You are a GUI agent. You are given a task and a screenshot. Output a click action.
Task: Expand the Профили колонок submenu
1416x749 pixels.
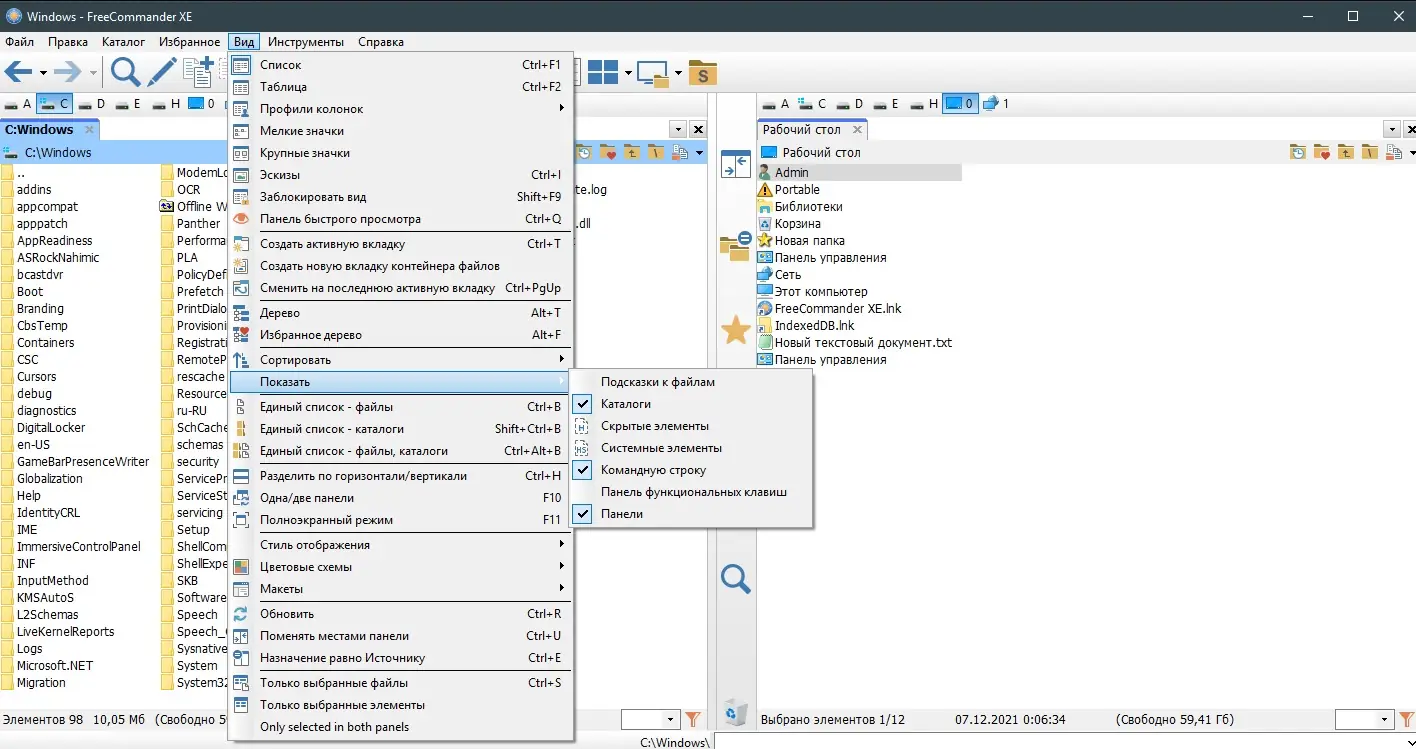[400, 109]
